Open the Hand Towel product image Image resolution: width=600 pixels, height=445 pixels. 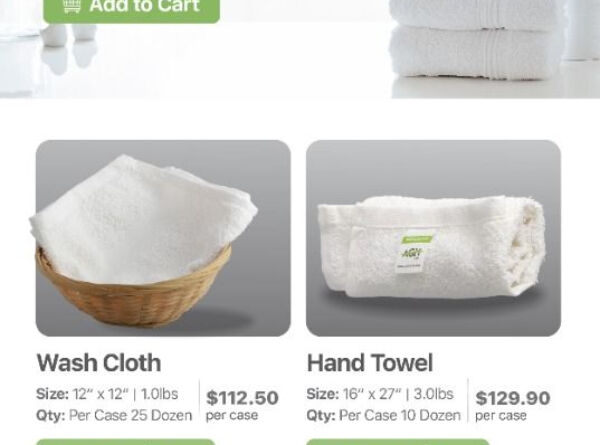[434, 238]
